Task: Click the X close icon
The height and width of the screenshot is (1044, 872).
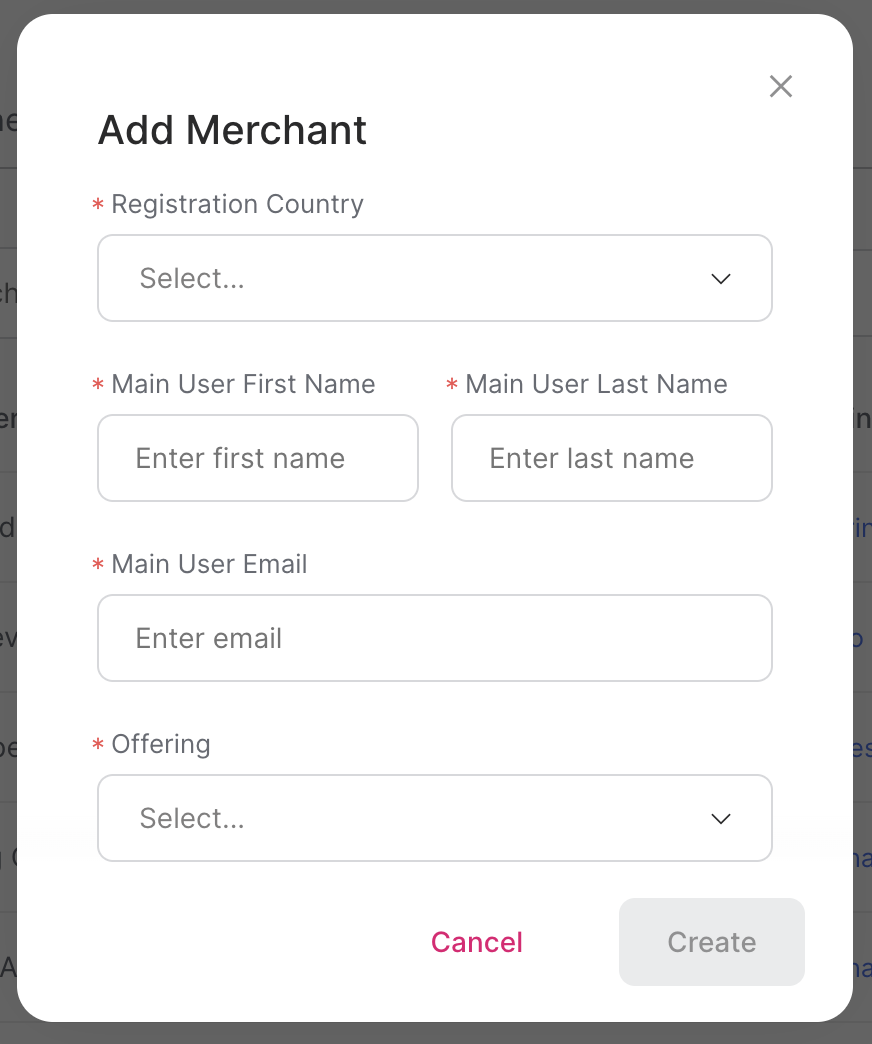Action: (x=781, y=86)
